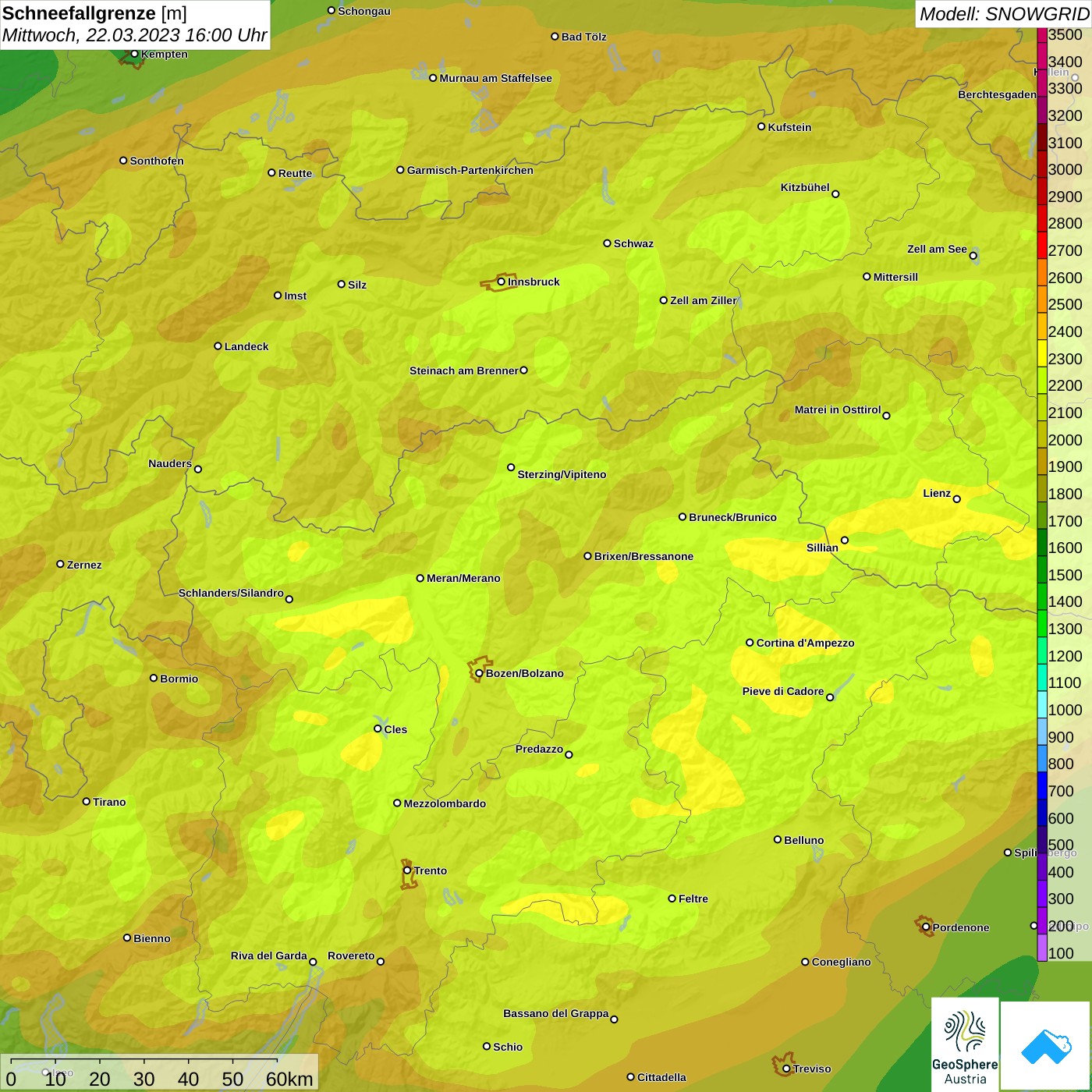This screenshot has width=1092, height=1092.
Task: Click the Zell am Ziller label
Action: pos(703,300)
